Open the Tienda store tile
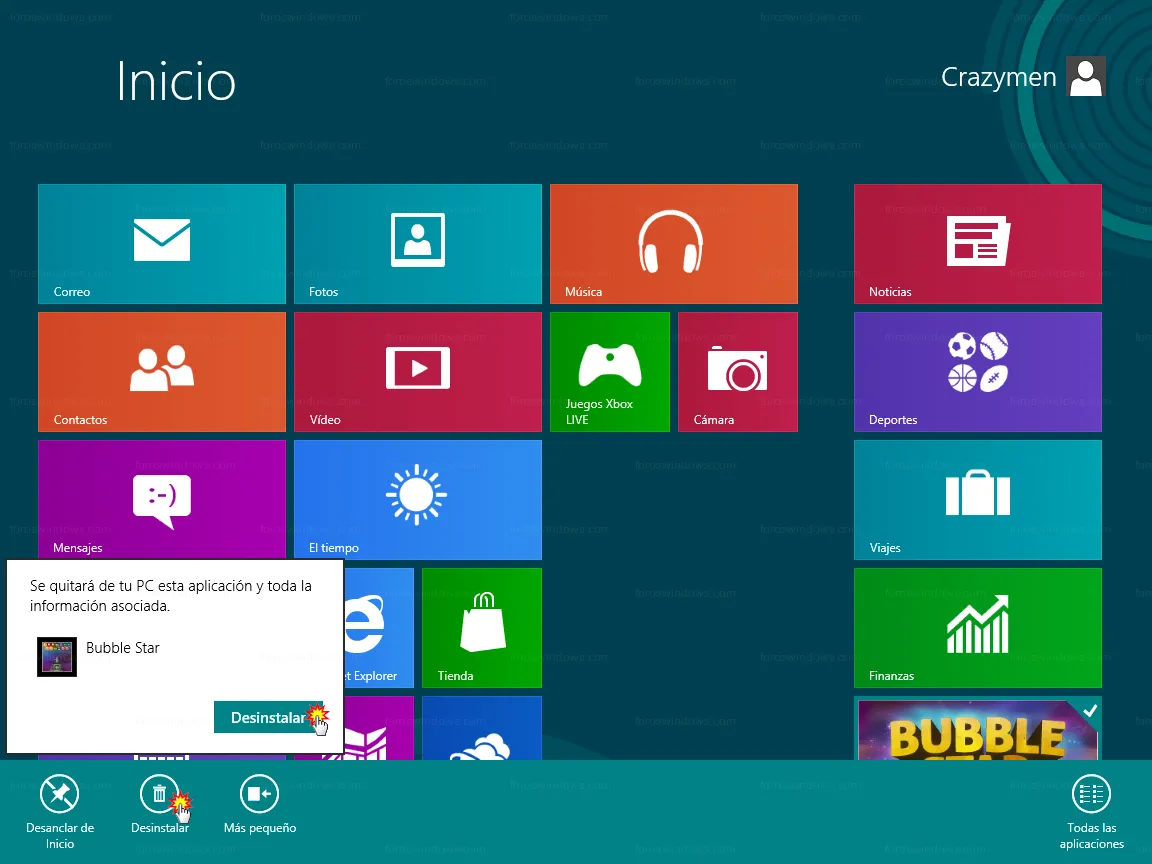Screen dimensions: 1152x864 482,627
